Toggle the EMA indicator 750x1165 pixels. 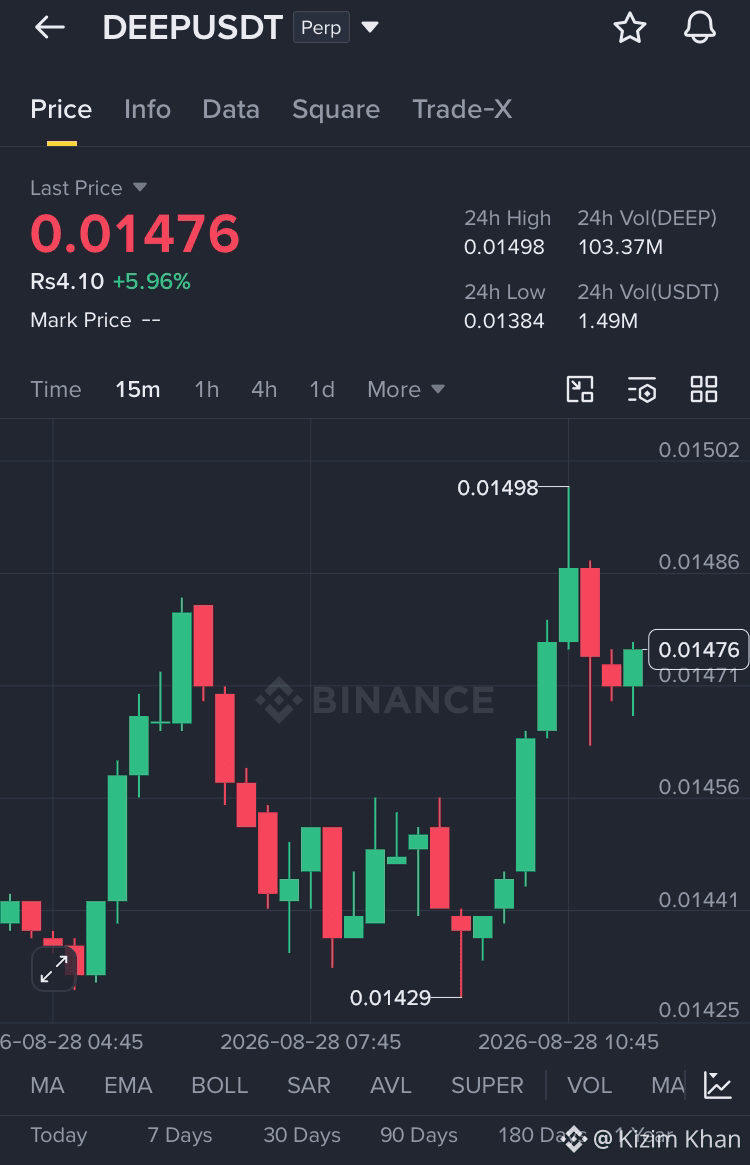coord(128,1086)
